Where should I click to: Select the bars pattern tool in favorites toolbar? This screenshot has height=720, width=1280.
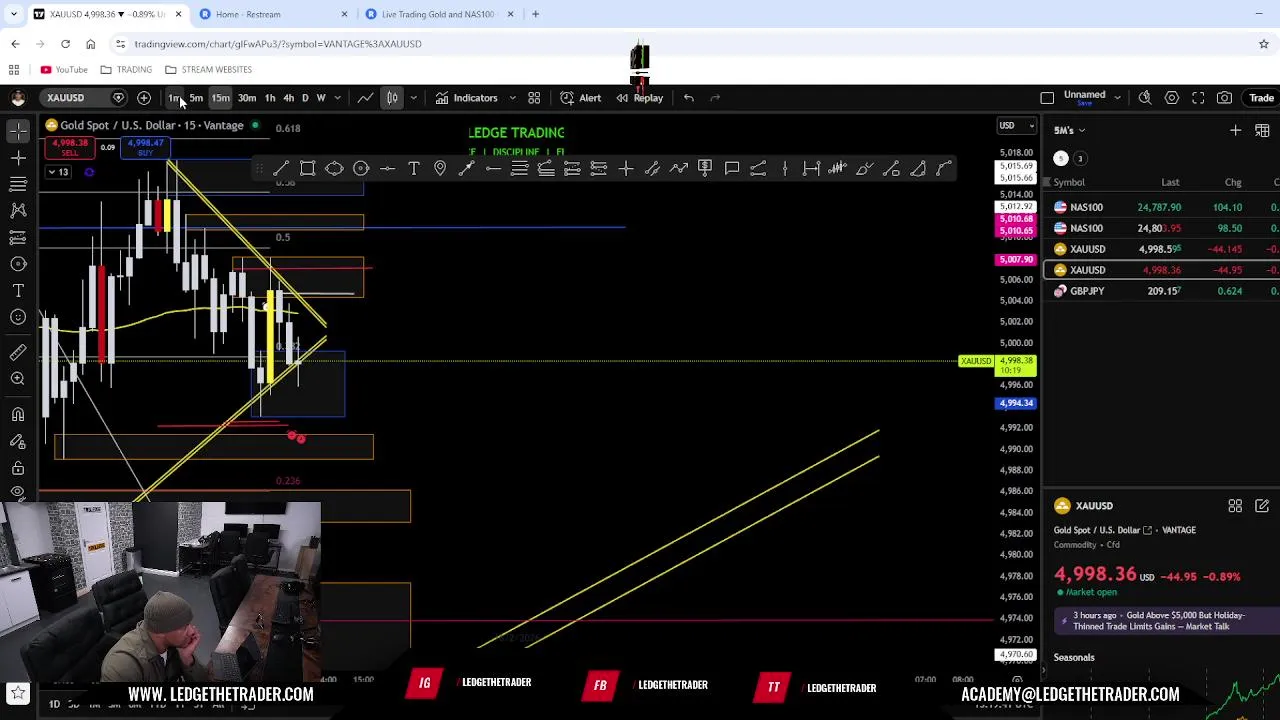click(x=838, y=168)
